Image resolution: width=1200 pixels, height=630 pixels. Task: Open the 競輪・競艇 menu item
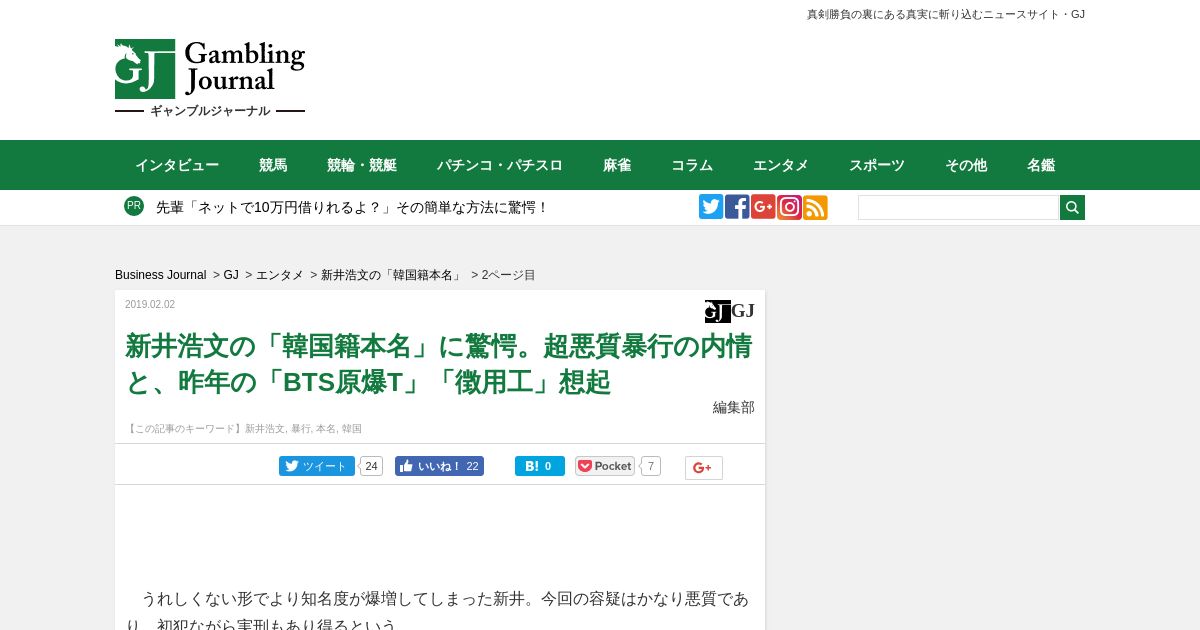362,165
